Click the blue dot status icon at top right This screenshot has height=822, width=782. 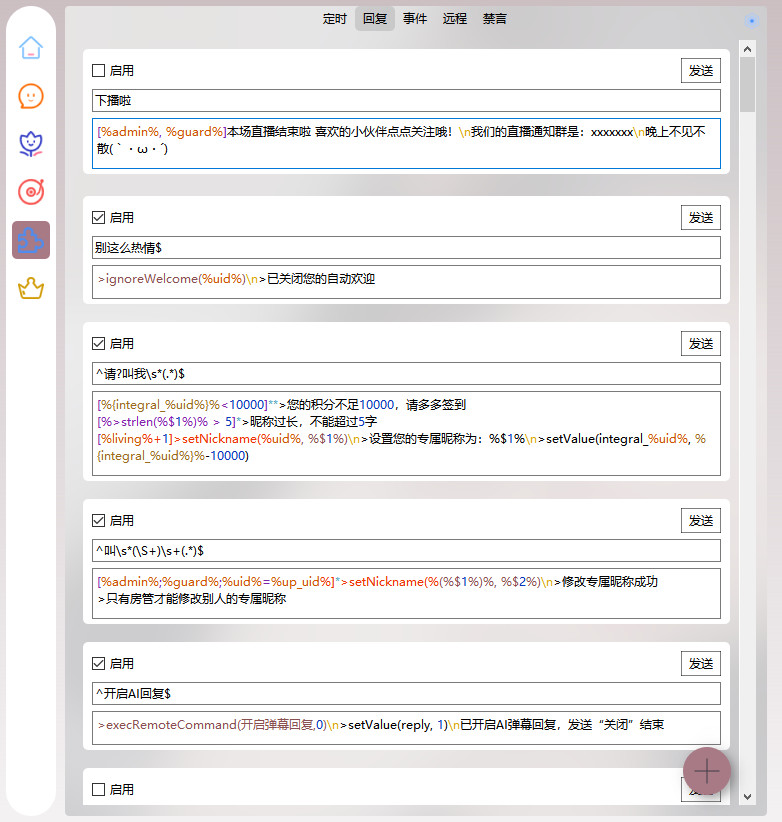(x=752, y=20)
